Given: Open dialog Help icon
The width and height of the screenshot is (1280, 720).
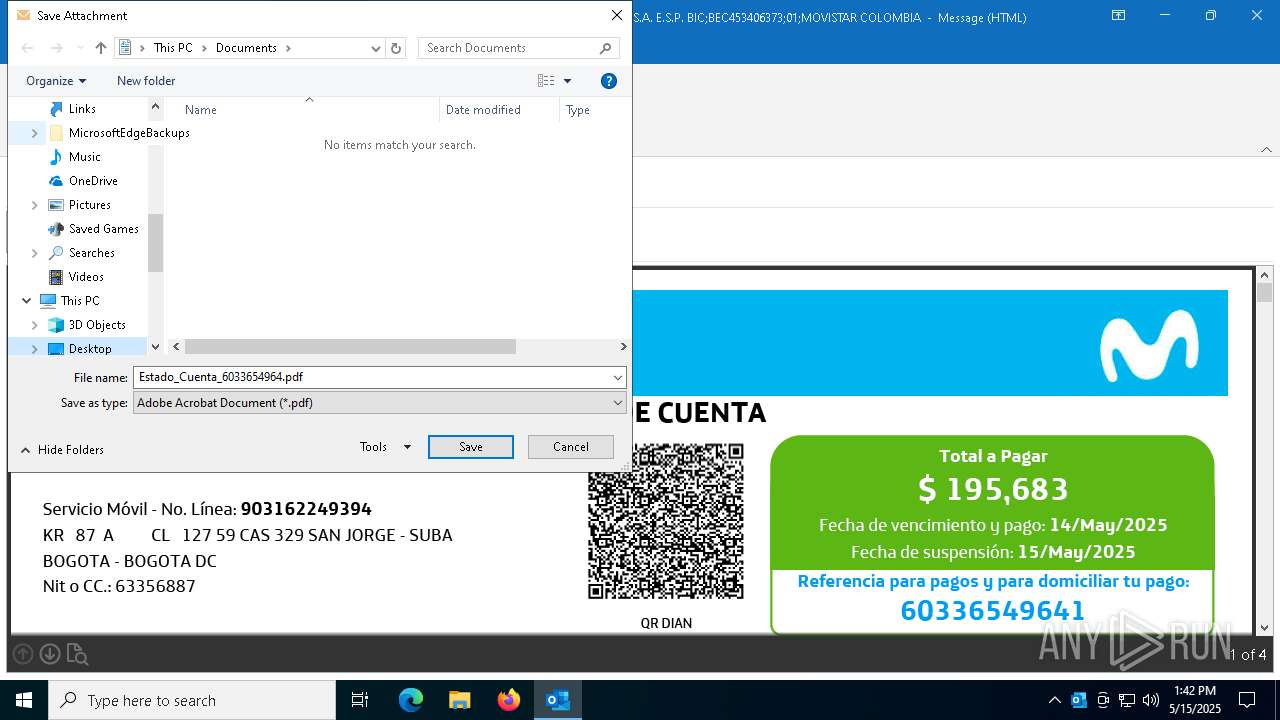Looking at the screenshot, I should pos(609,81).
